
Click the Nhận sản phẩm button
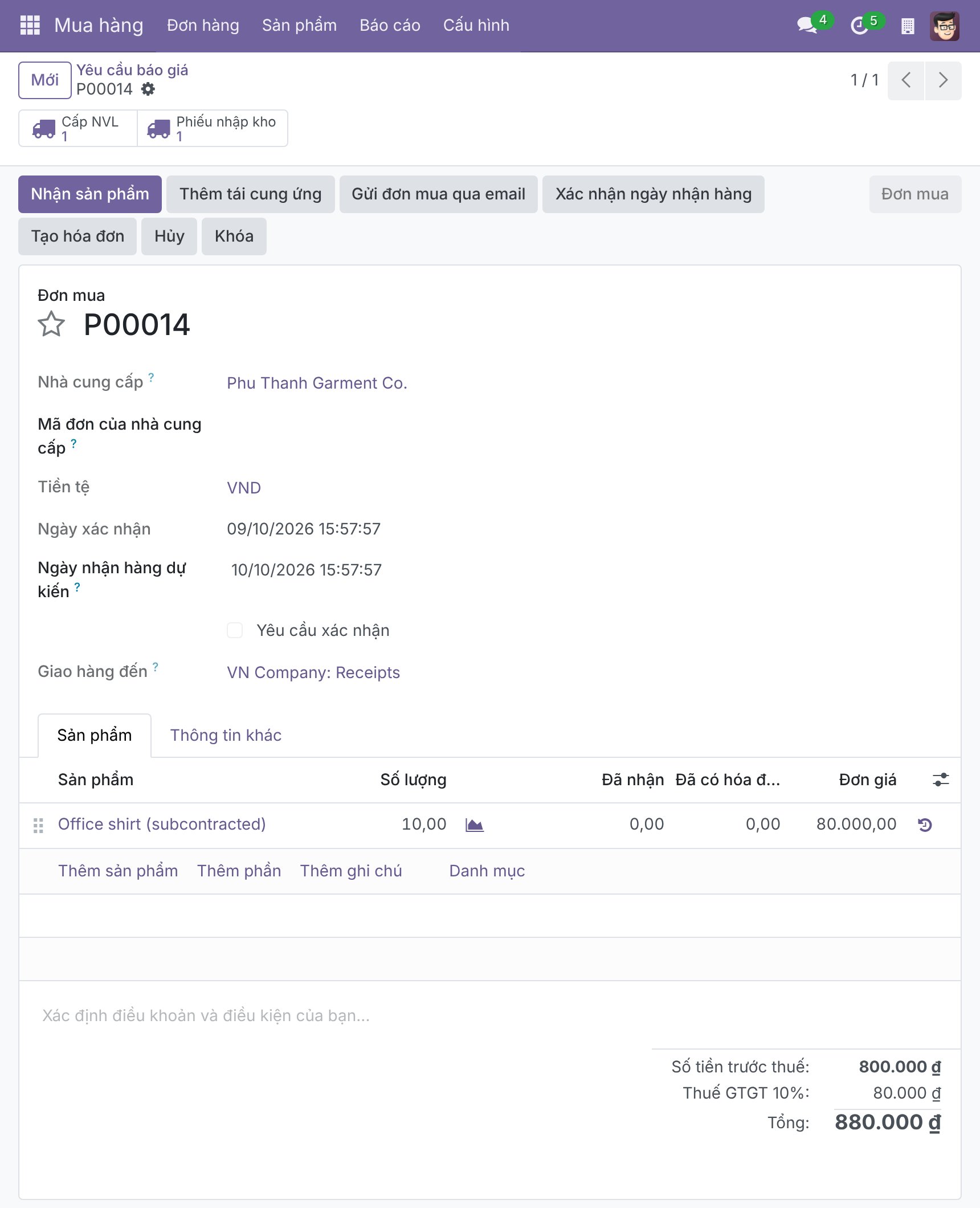click(x=90, y=194)
